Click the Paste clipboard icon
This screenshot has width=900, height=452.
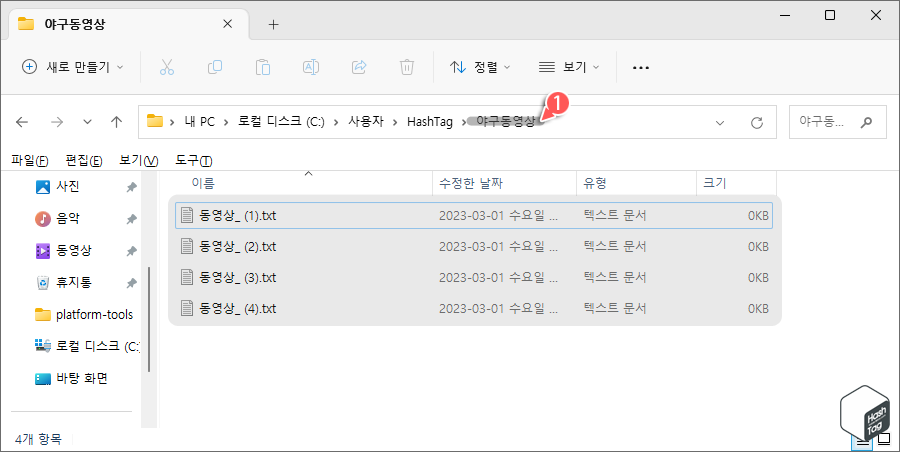[x=263, y=67]
